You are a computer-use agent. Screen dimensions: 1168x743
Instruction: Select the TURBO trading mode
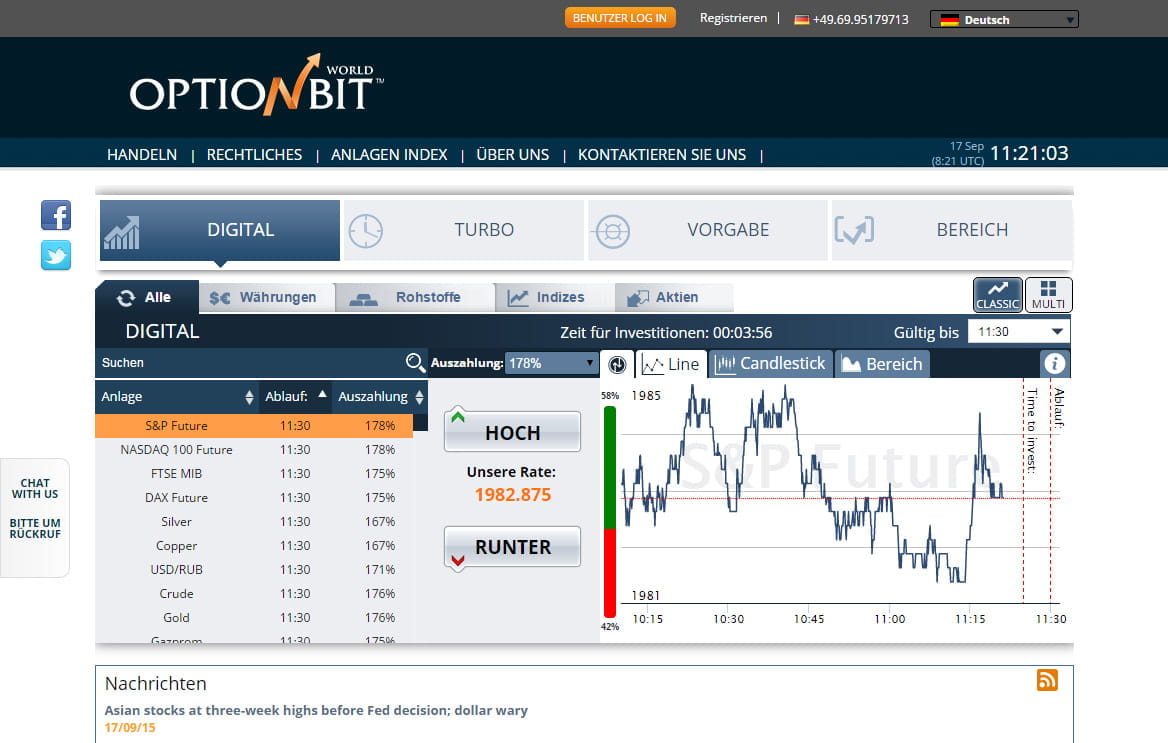click(x=463, y=230)
